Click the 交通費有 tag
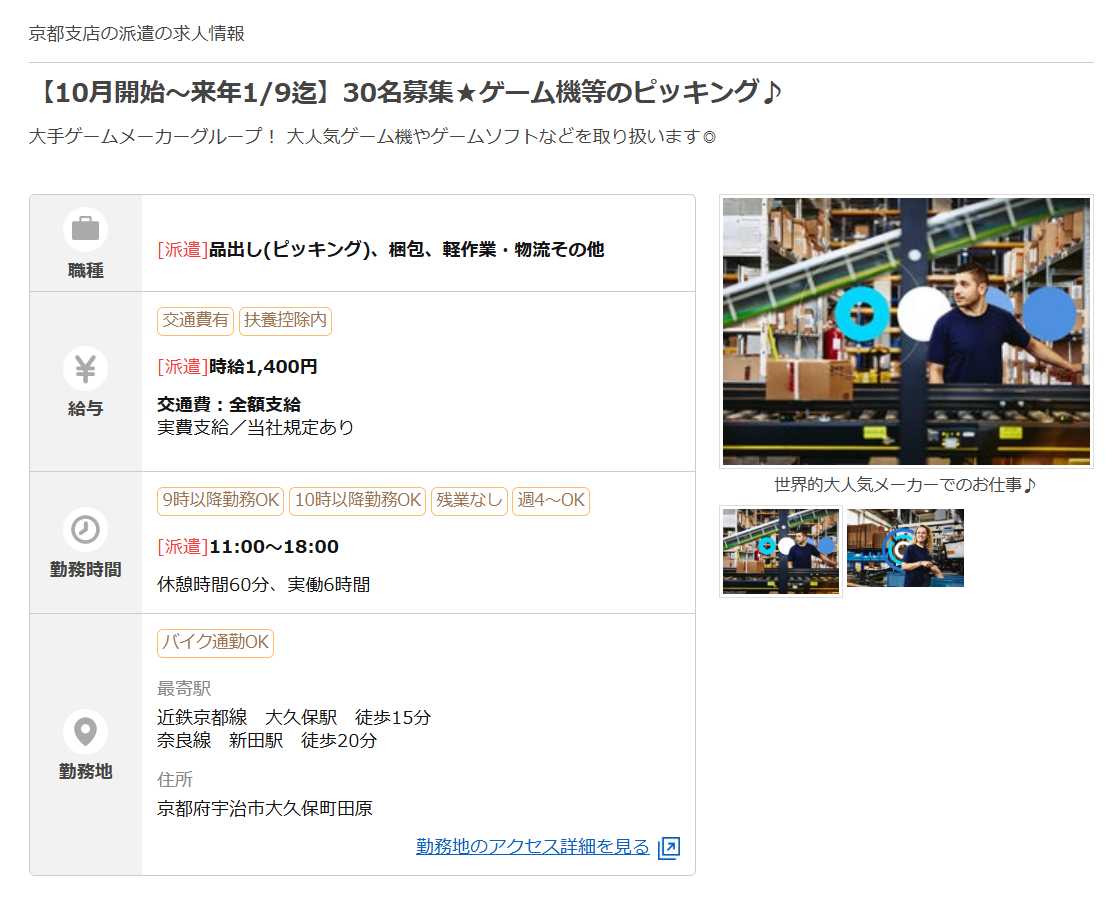 195,321
